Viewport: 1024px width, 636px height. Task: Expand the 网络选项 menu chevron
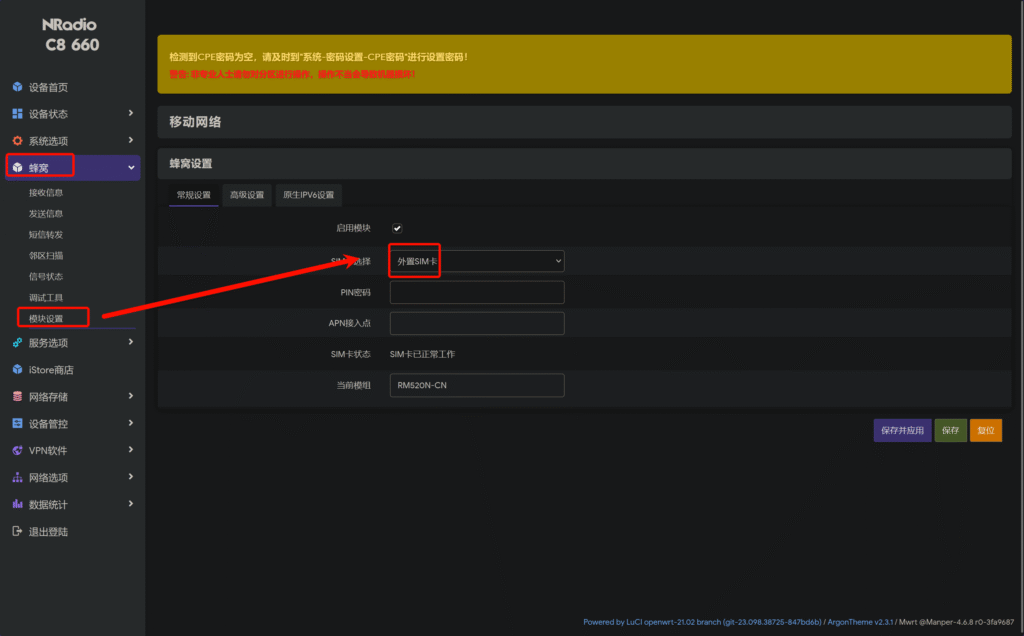(x=131, y=478)
